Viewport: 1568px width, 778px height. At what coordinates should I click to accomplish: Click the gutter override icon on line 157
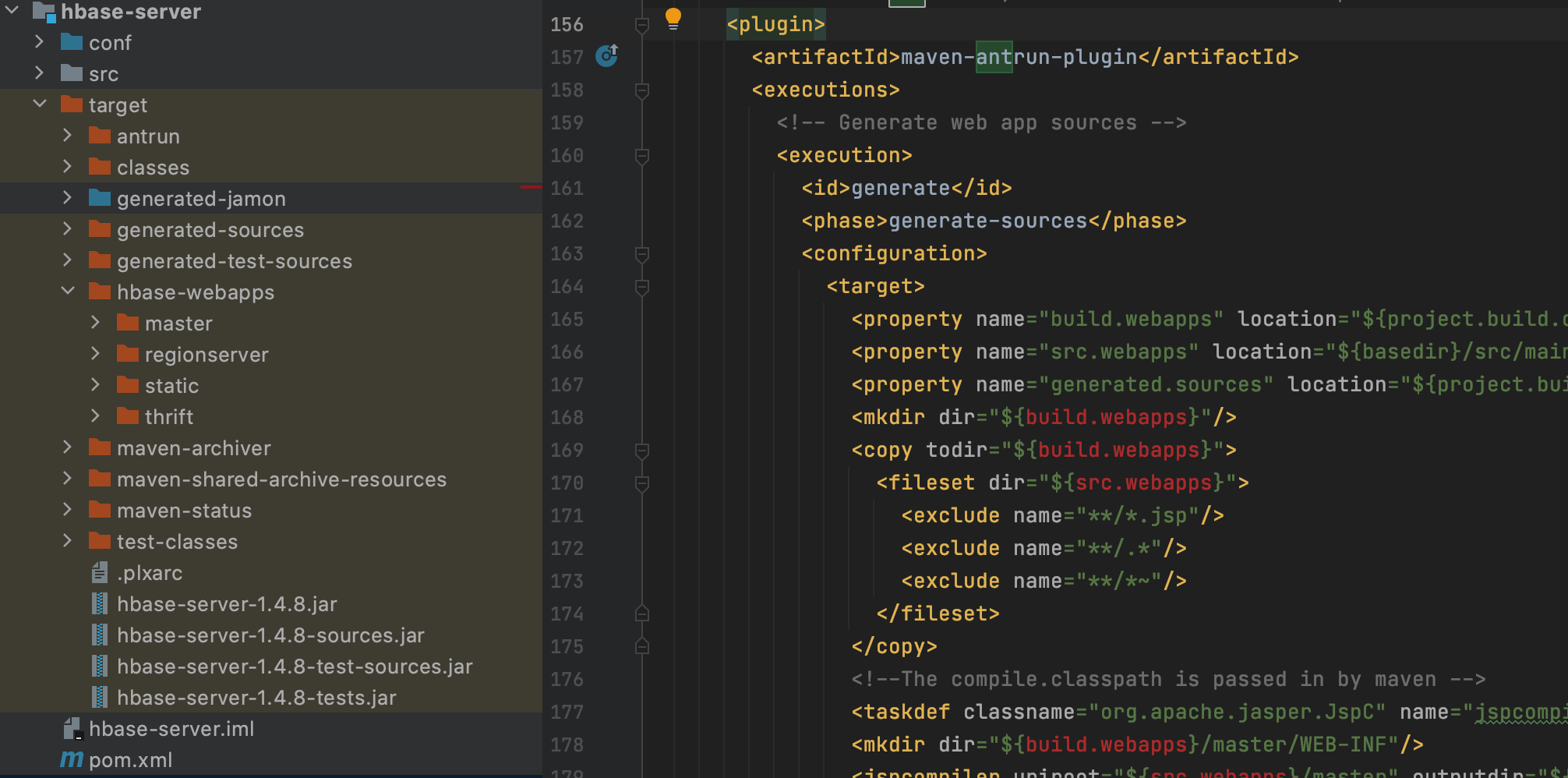(x=606, y=56)
